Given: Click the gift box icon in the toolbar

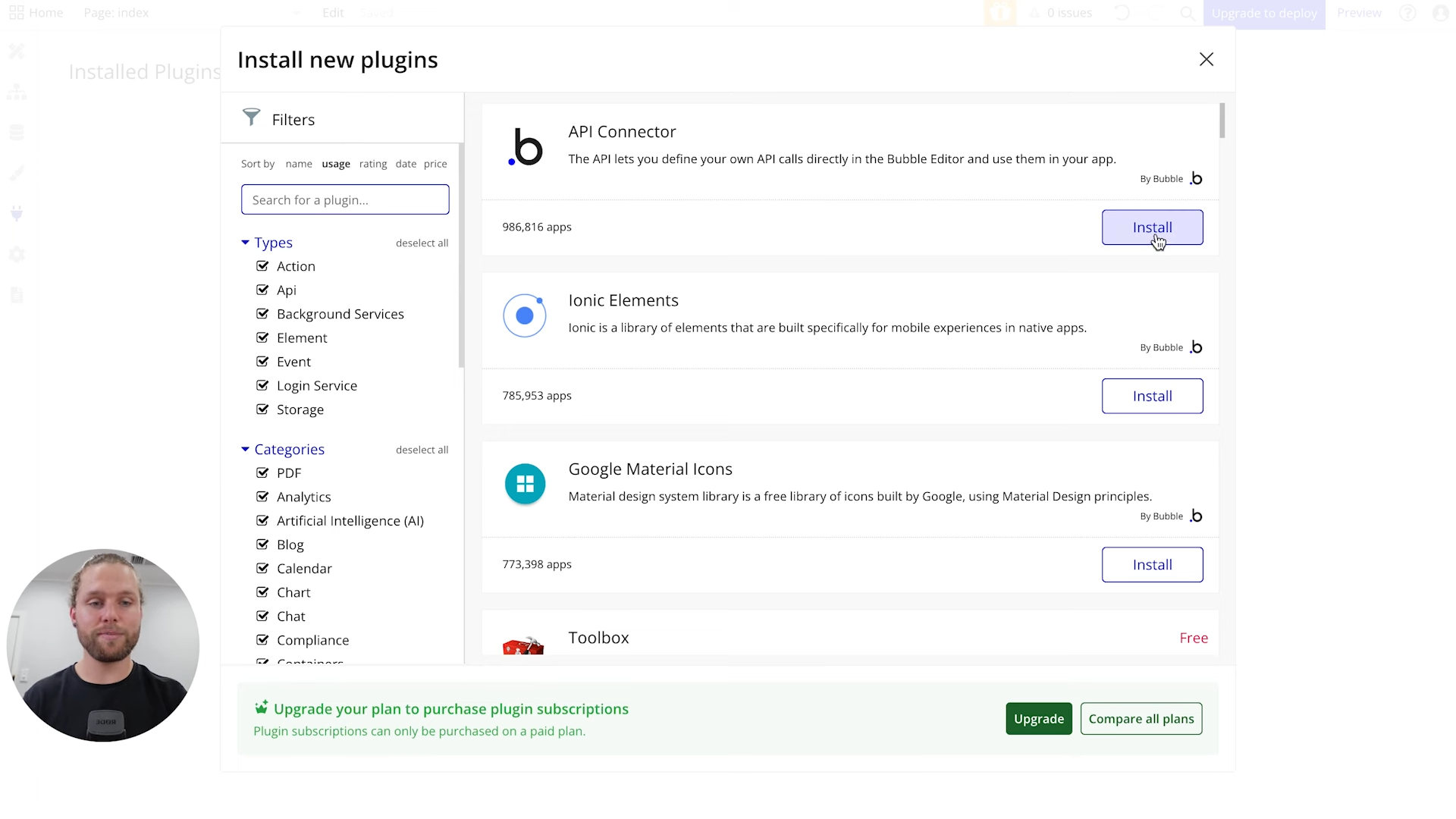Looking at the screenshot, I should 1000,13.
